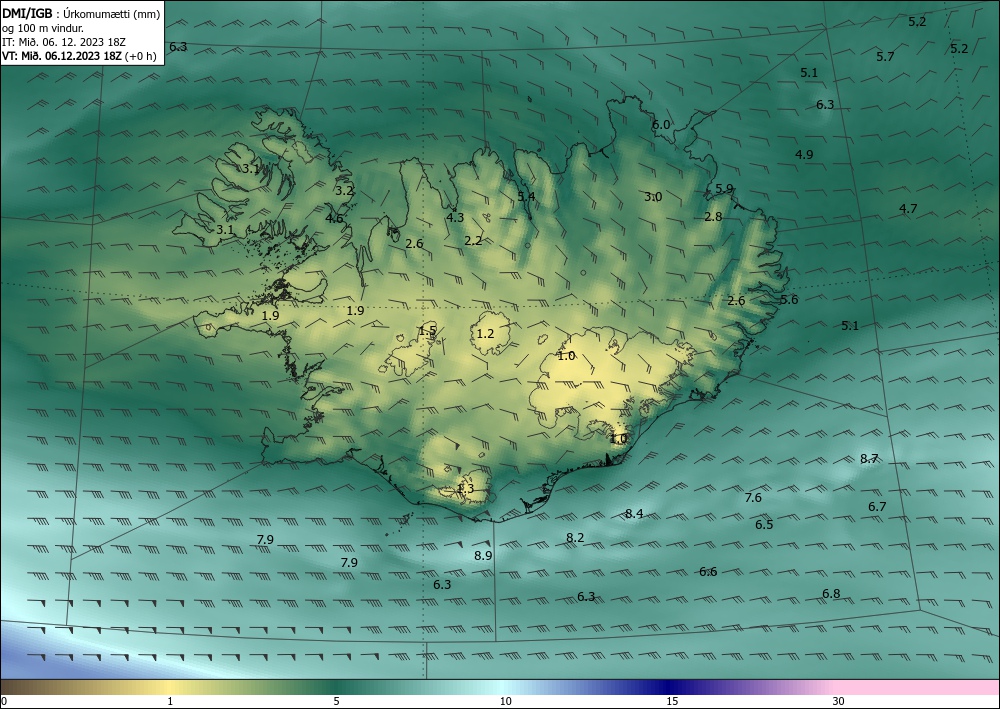1000x709 pixels.
Task: Click the 5.6 value label
Action: pos(789,300)
